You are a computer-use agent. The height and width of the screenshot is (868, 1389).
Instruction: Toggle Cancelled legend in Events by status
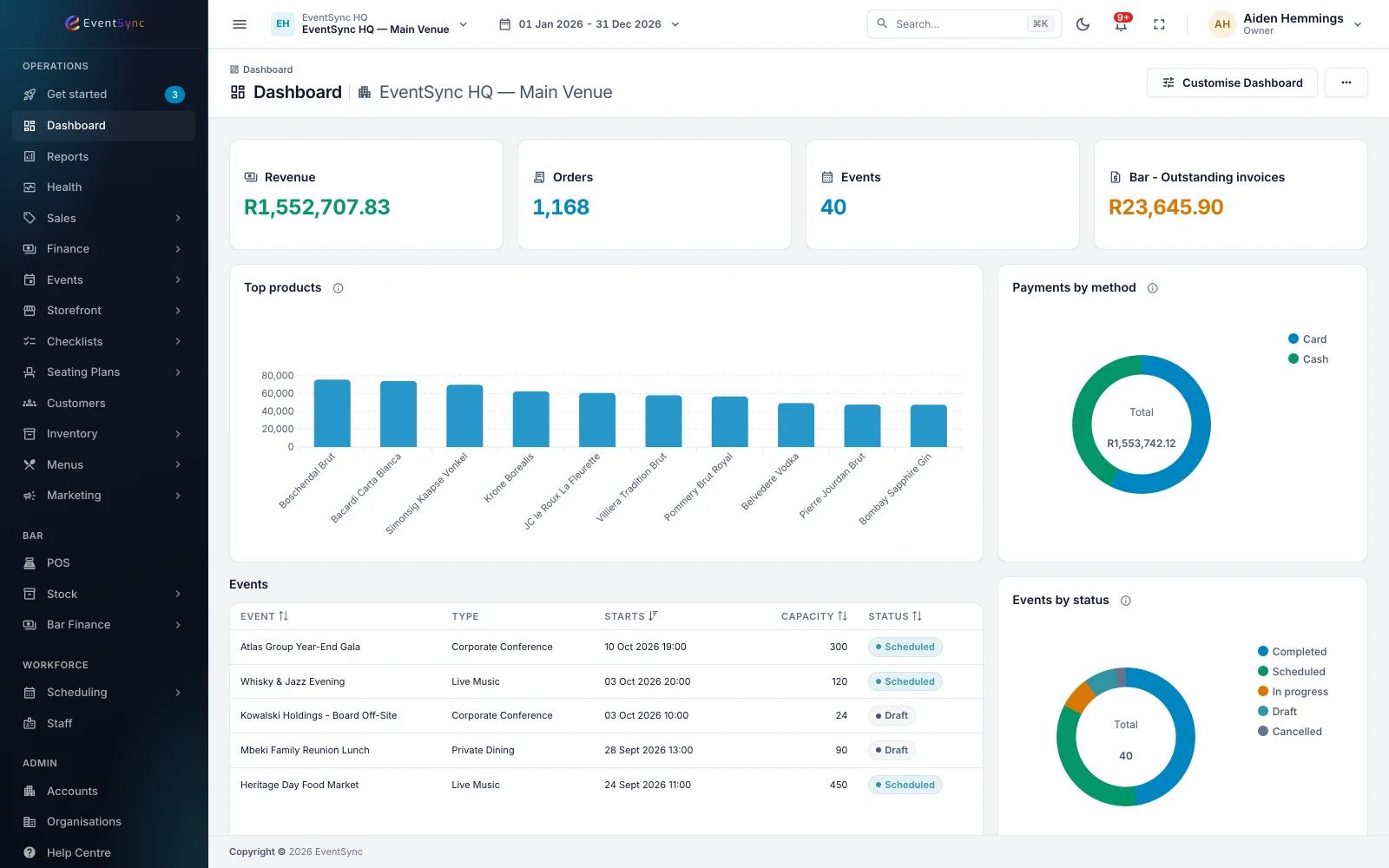(1290, 732)
